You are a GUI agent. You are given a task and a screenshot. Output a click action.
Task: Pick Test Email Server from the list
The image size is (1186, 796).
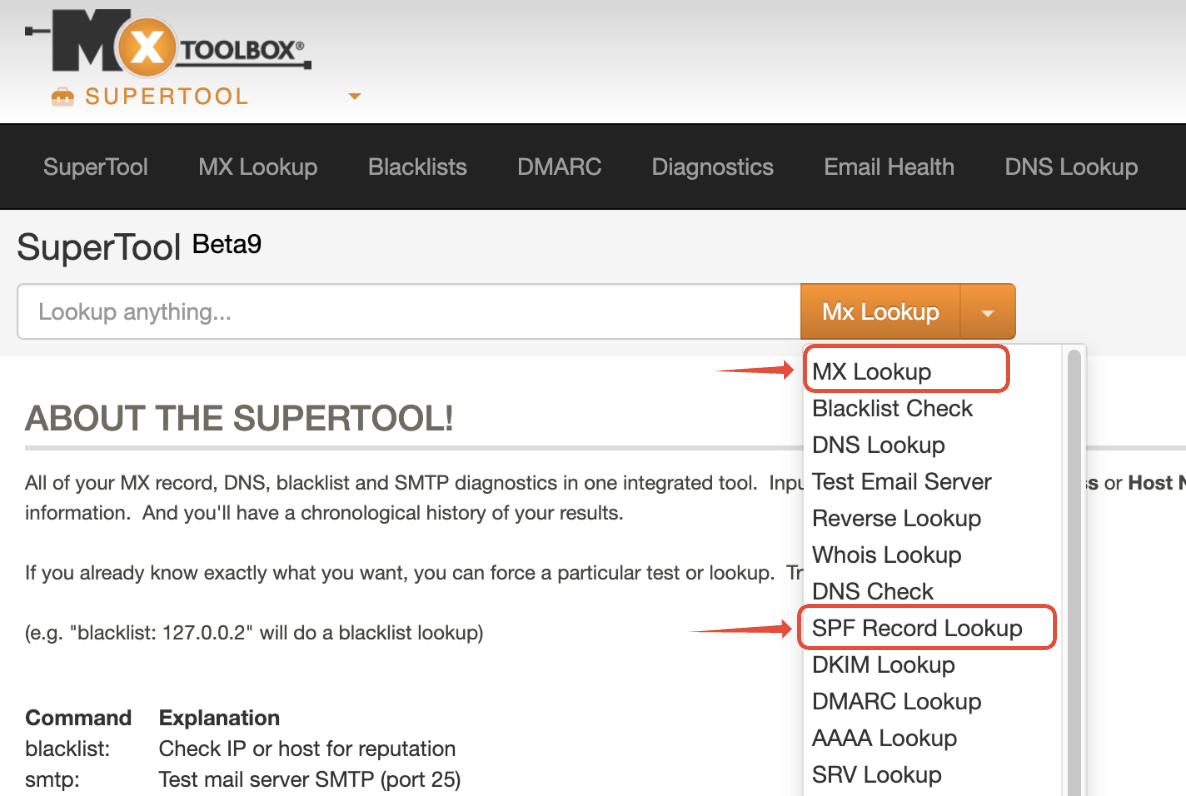pyautogui.click(x=901, y=482)
